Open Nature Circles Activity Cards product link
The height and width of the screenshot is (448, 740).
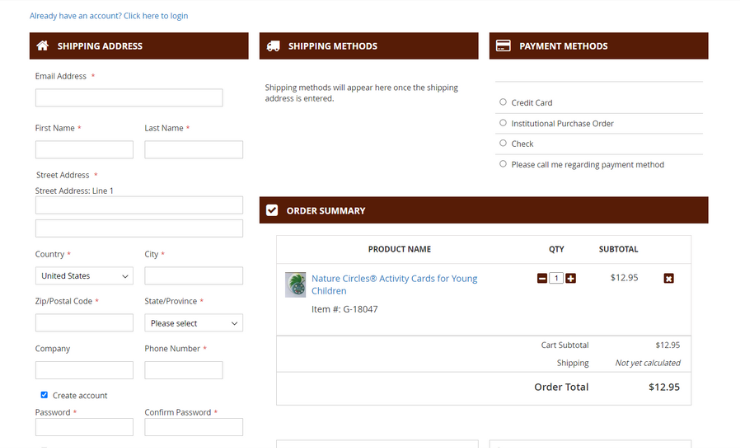pos(394,279)
